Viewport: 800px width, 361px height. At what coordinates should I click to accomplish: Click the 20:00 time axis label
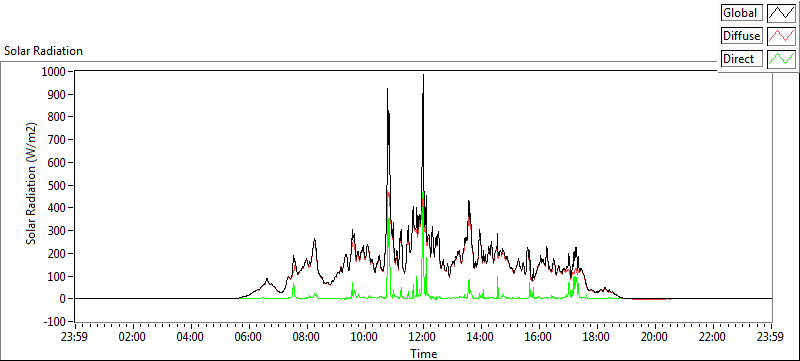click(656, 337)
